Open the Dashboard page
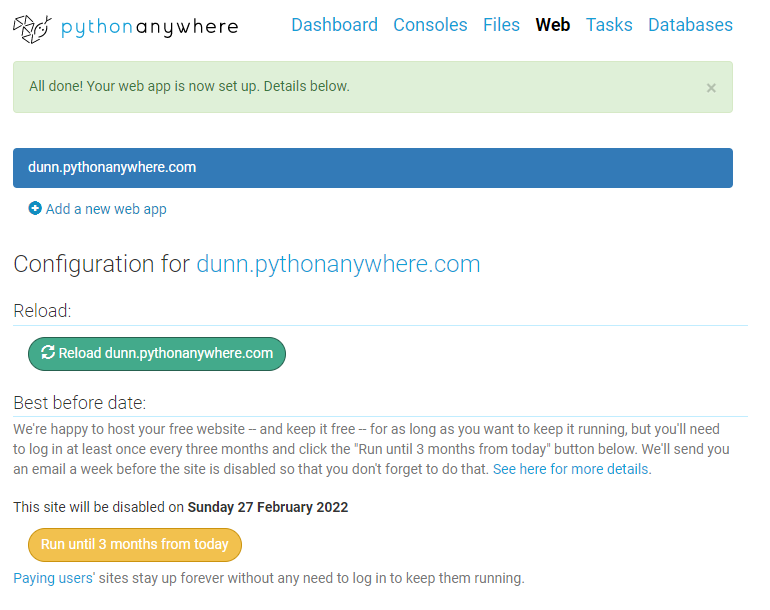Image resolution: width=770 pixels, height=610 pixels. pos(334,25)
